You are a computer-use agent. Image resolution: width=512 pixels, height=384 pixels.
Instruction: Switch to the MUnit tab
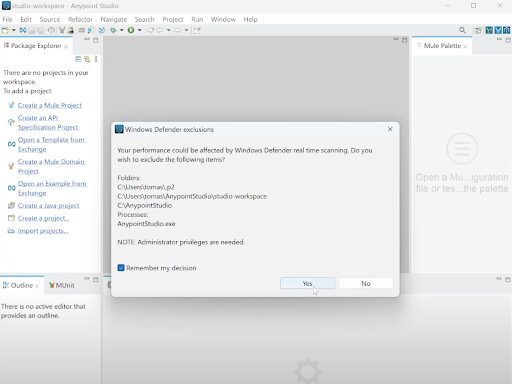(62, 285)
